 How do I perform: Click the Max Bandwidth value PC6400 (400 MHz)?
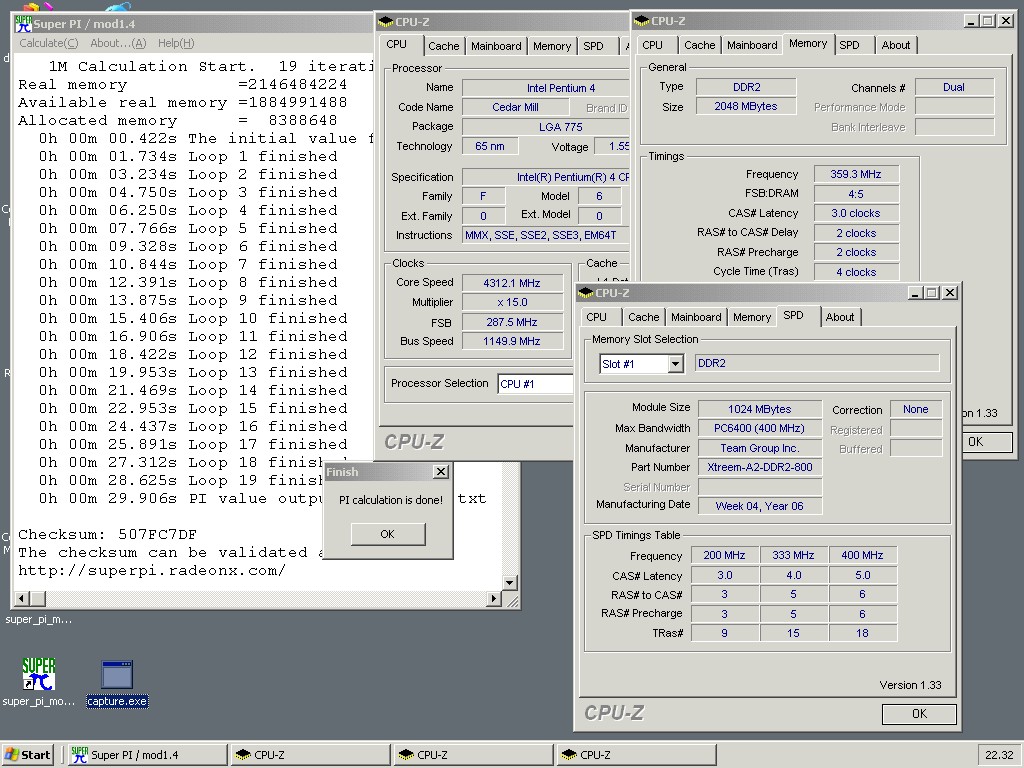[760, 428]
